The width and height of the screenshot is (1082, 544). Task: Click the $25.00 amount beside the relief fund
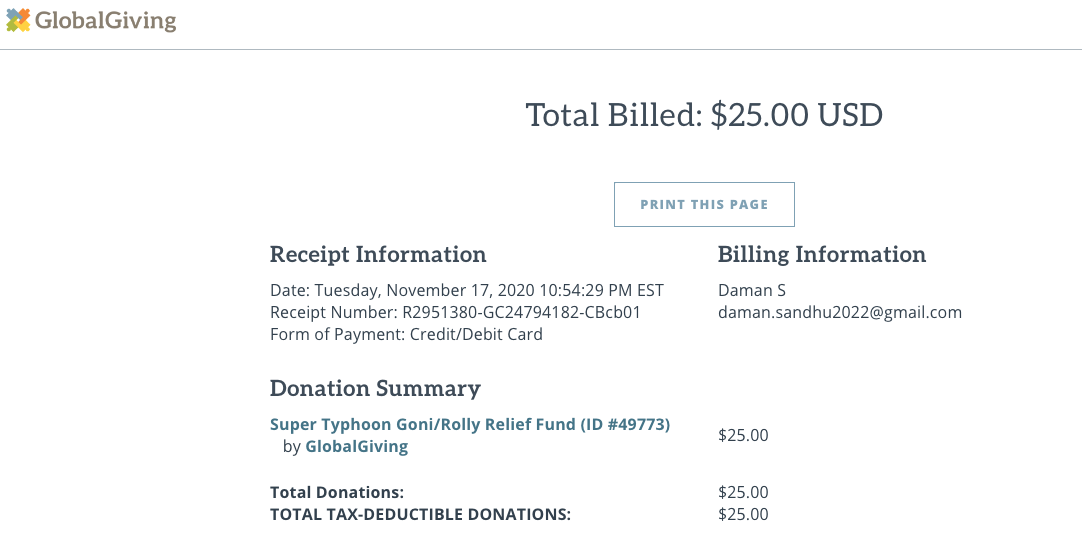[743, 435]
